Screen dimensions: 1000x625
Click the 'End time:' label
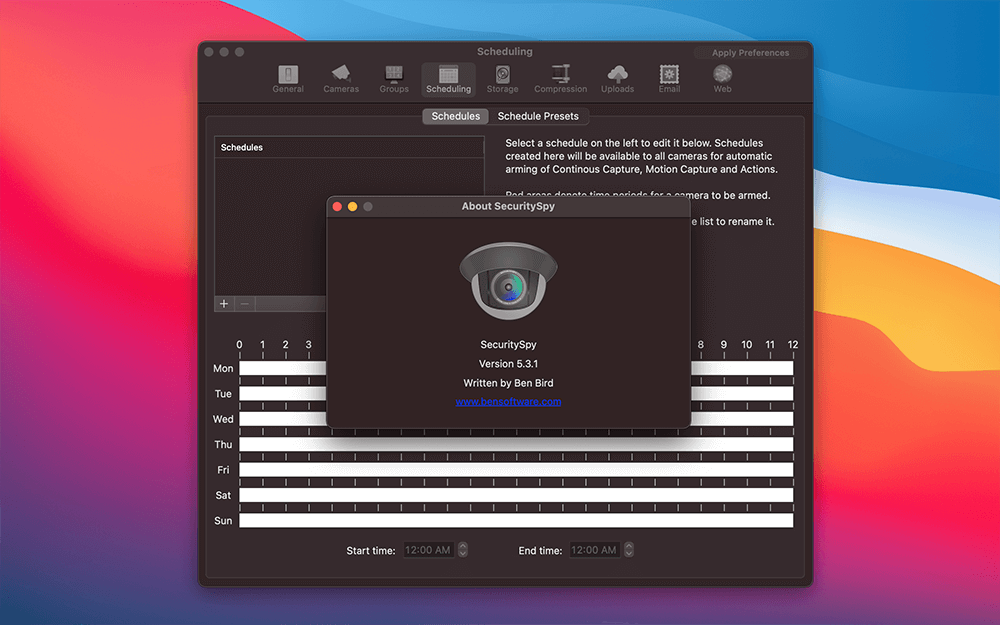[x=540, y=550]
